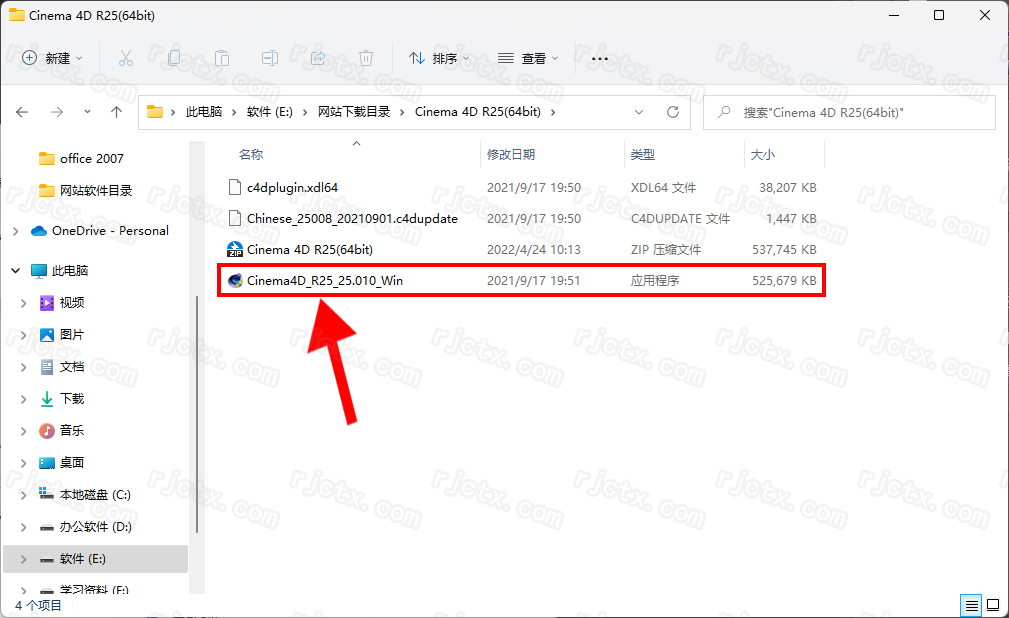Screen dimensions: 1009x618
Task: Open the 新建 dropdown menu
Action: coord(53,58)
